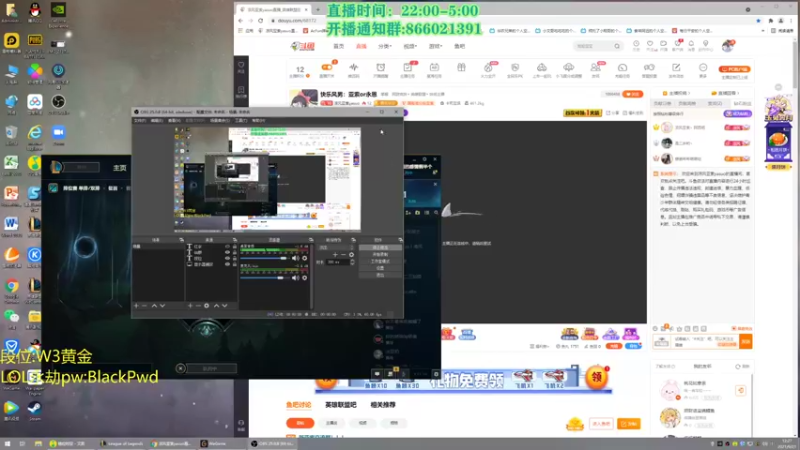Enable 工作室模式 in OBS controls

coord(380,261)
